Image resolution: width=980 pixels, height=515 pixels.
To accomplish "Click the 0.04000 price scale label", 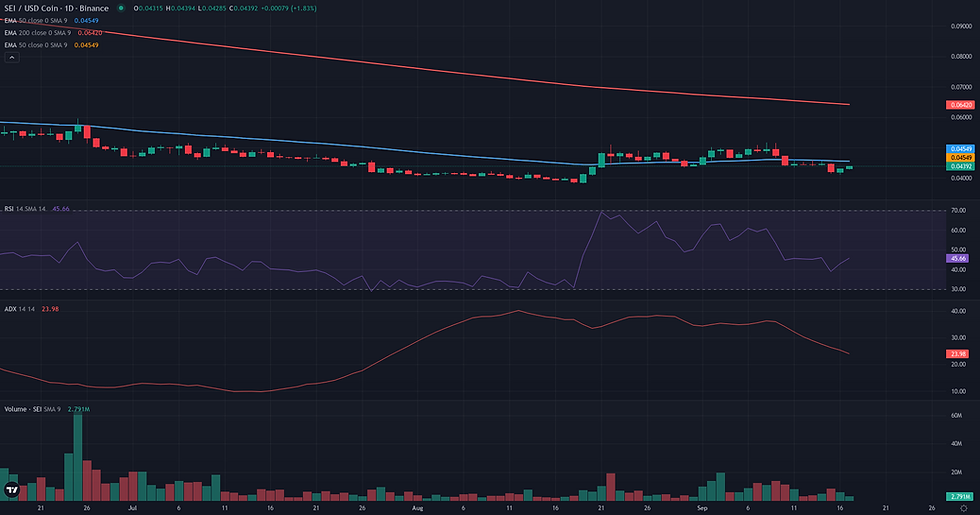I will [x=961, y=178].
